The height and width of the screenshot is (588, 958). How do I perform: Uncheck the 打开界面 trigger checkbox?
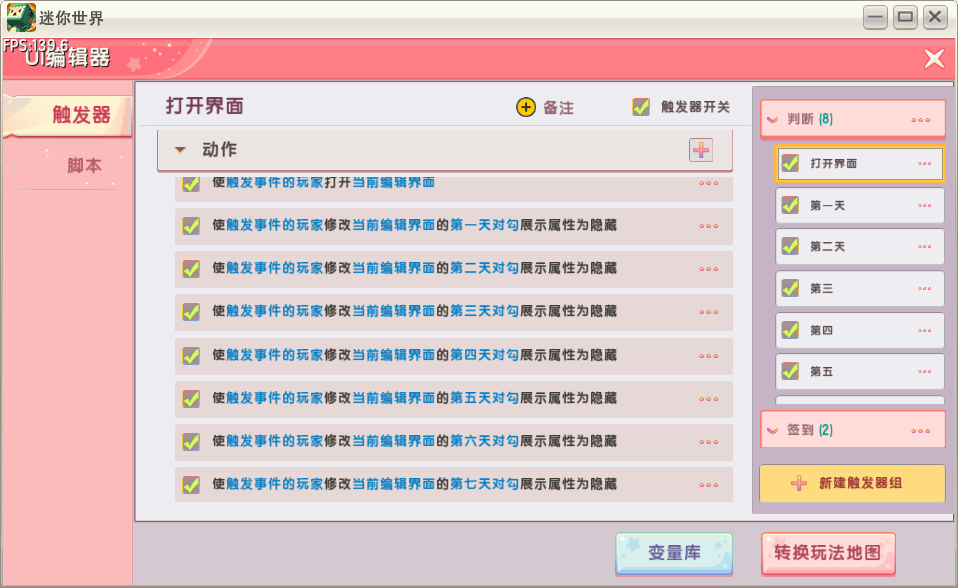[x=791, y=163]
